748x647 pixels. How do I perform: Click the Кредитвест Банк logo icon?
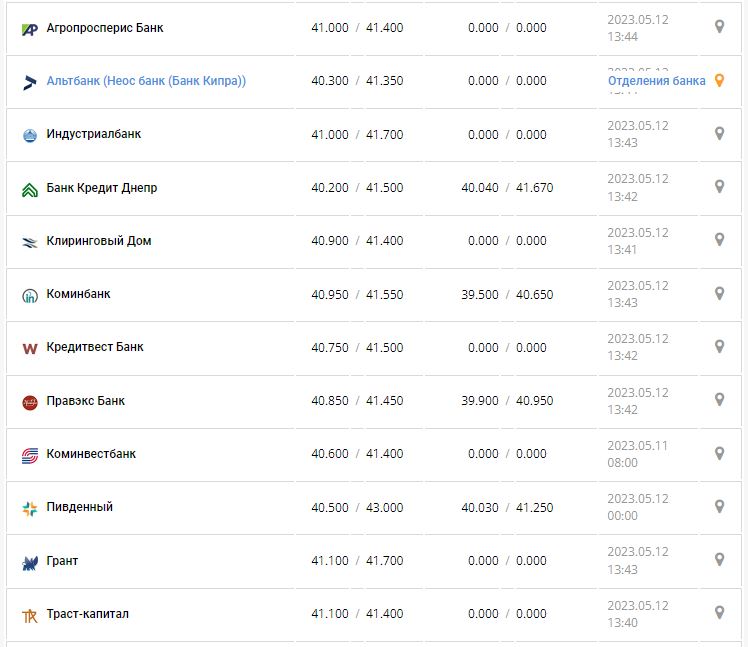pos(30,348)
